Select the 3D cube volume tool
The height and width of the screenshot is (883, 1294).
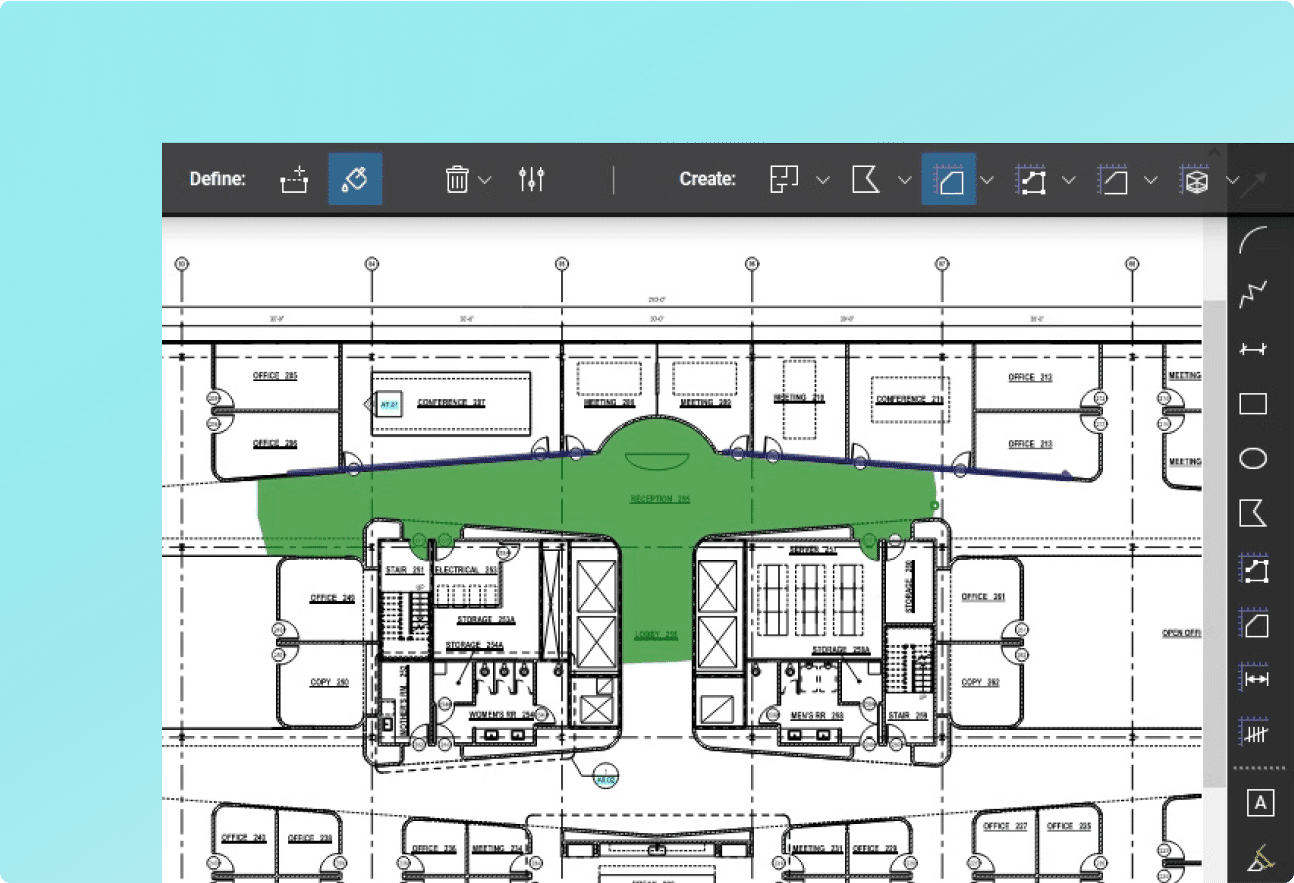coord(1196,180)
